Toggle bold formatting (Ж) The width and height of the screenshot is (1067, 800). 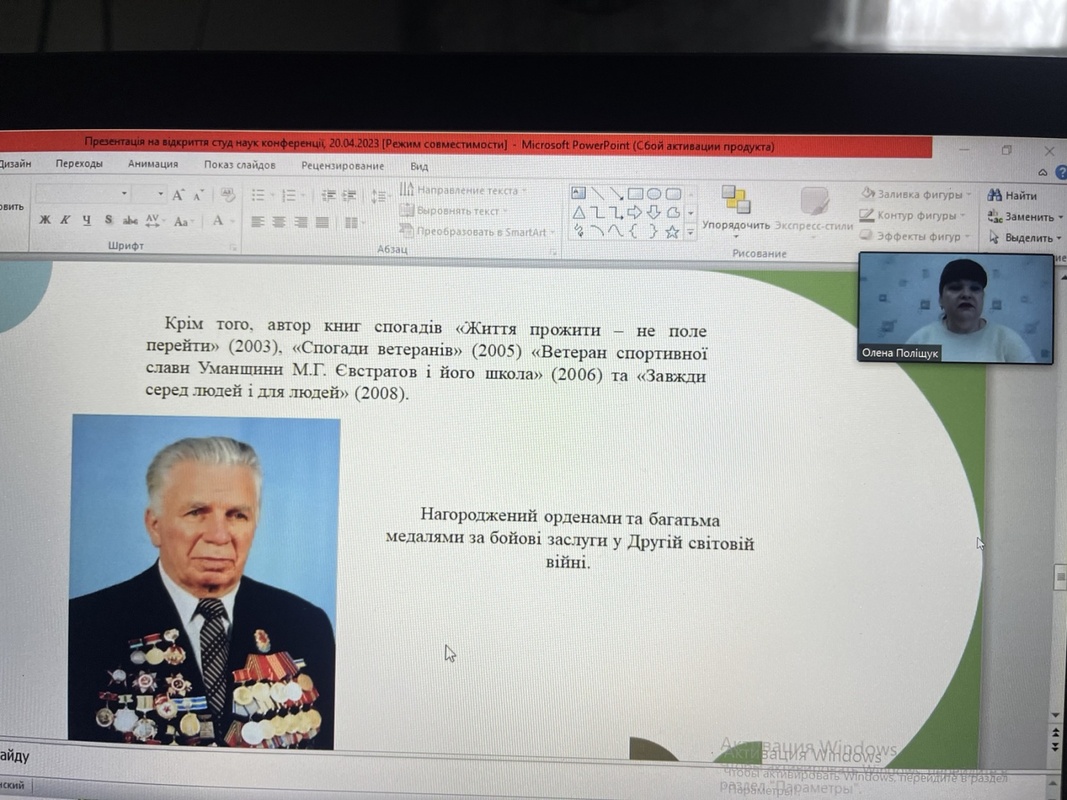click(45, 220)
